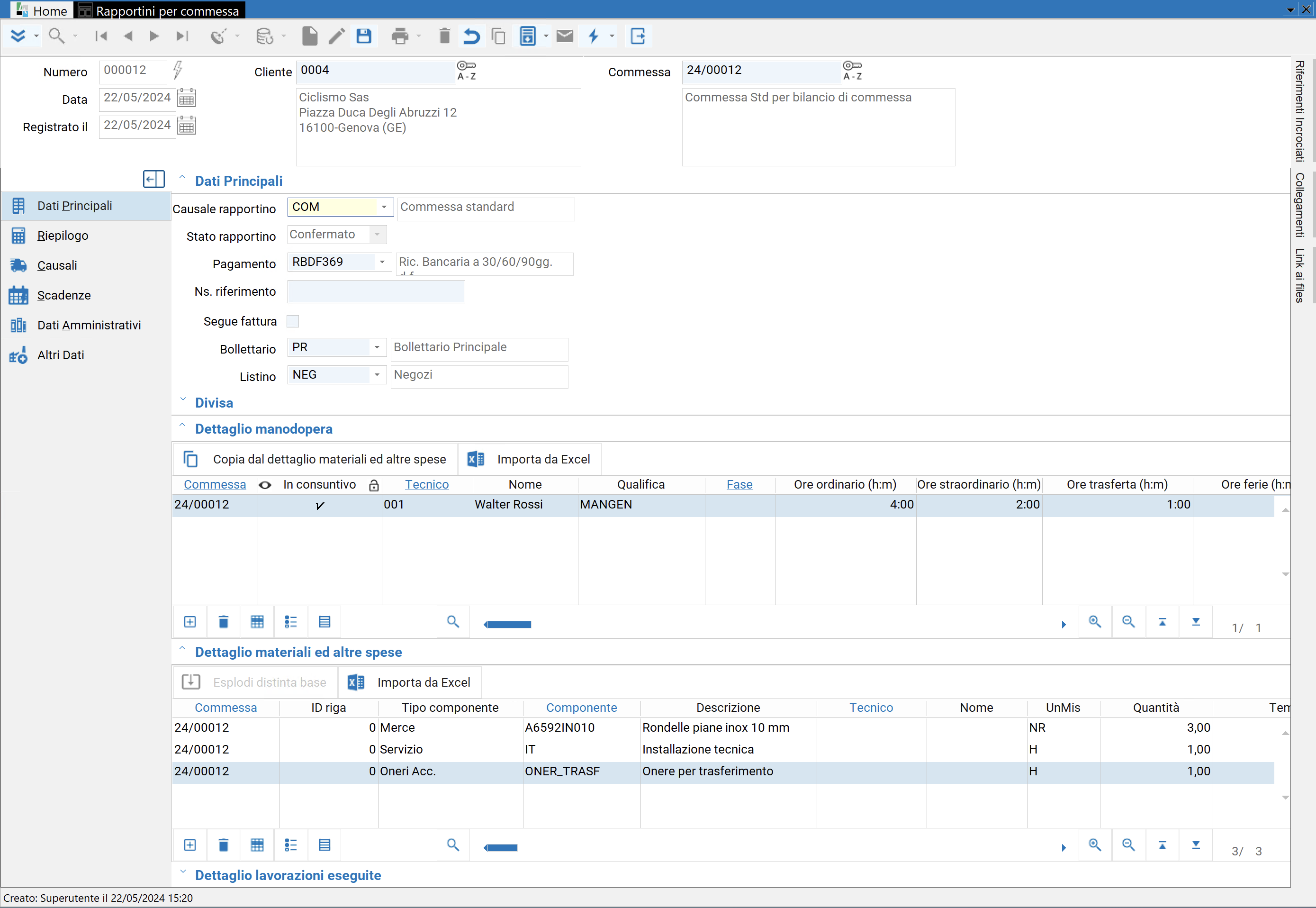Open the Pagamento dropdown arrow
1316x908 pixels.
(x=382, y=262)
